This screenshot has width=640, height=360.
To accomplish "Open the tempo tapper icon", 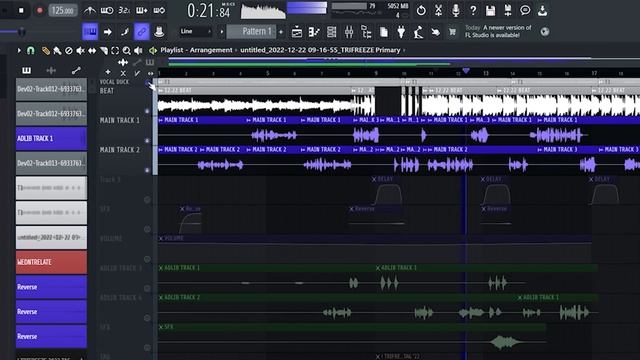I will tap(418, 31).
